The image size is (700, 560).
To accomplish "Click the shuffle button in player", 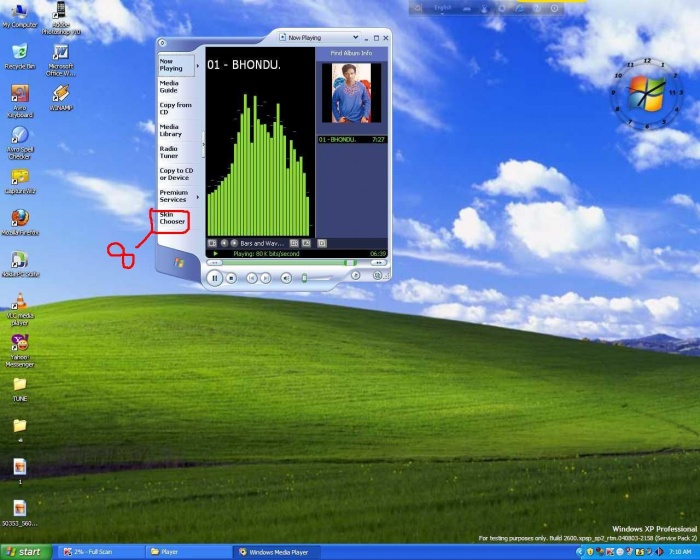I will tap(355, 275).
